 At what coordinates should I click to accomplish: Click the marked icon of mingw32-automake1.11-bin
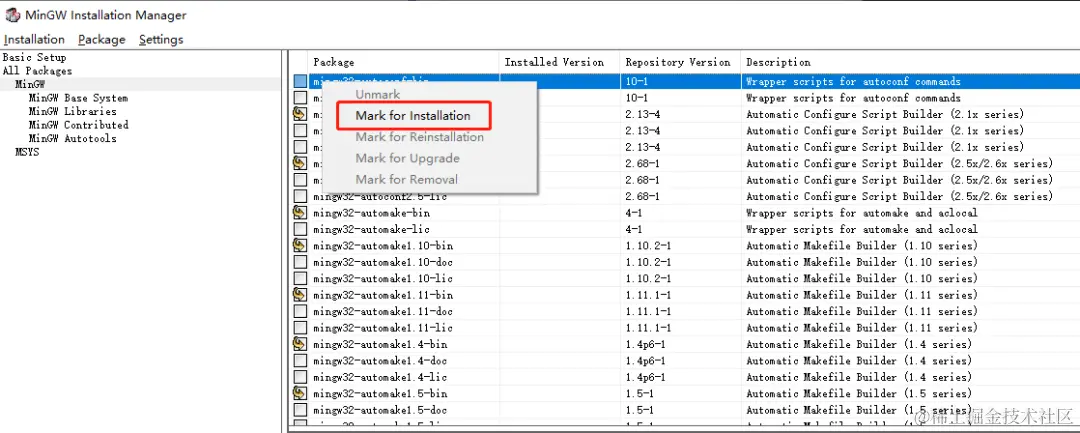[x=300, y=295]
